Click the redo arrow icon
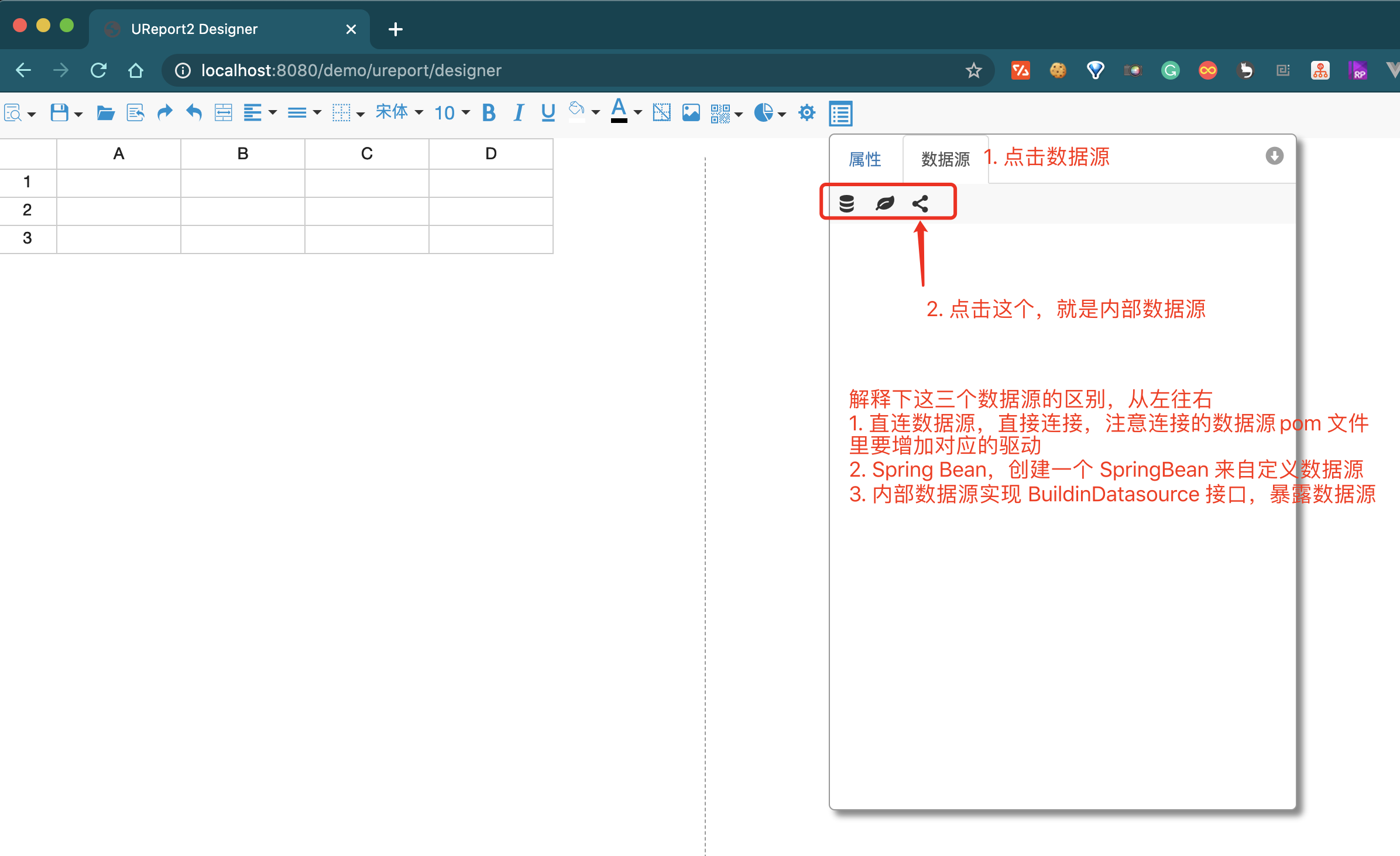1400x856 pixels. 165,112
